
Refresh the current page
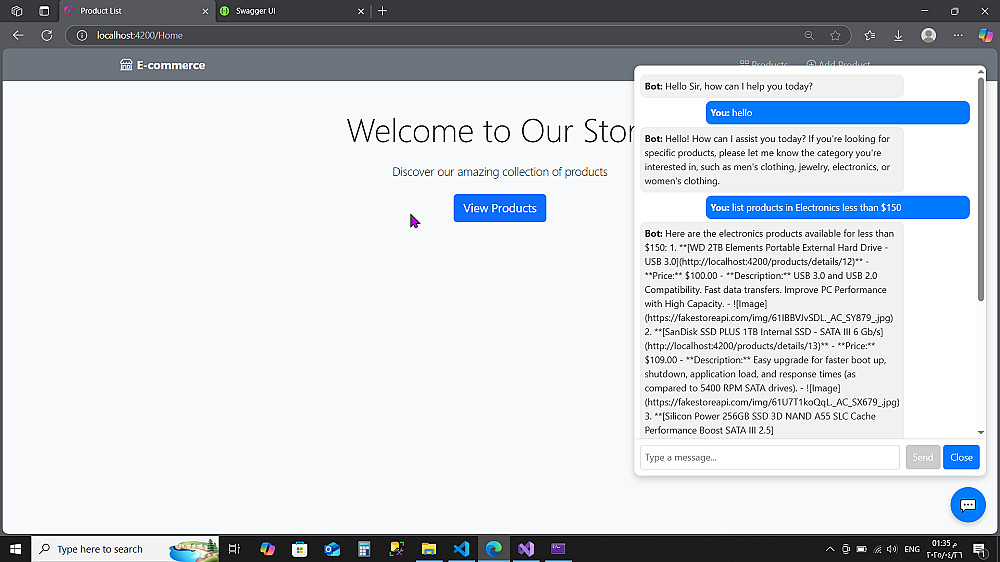pos(47,35)
